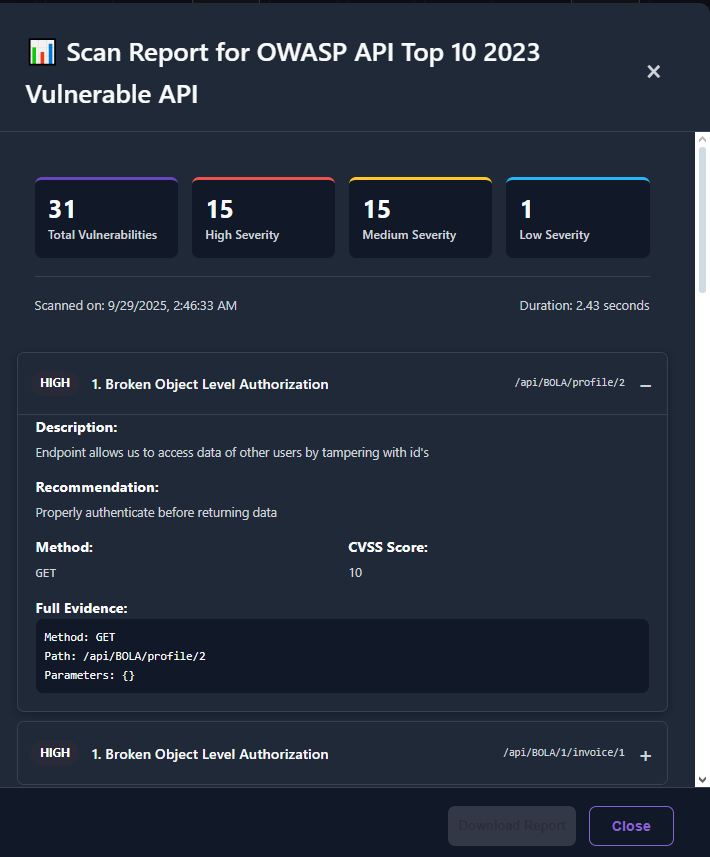Viewport: 710px width, 857px height.
Task: Select the 1 Low Severity card
Action: 577,218
